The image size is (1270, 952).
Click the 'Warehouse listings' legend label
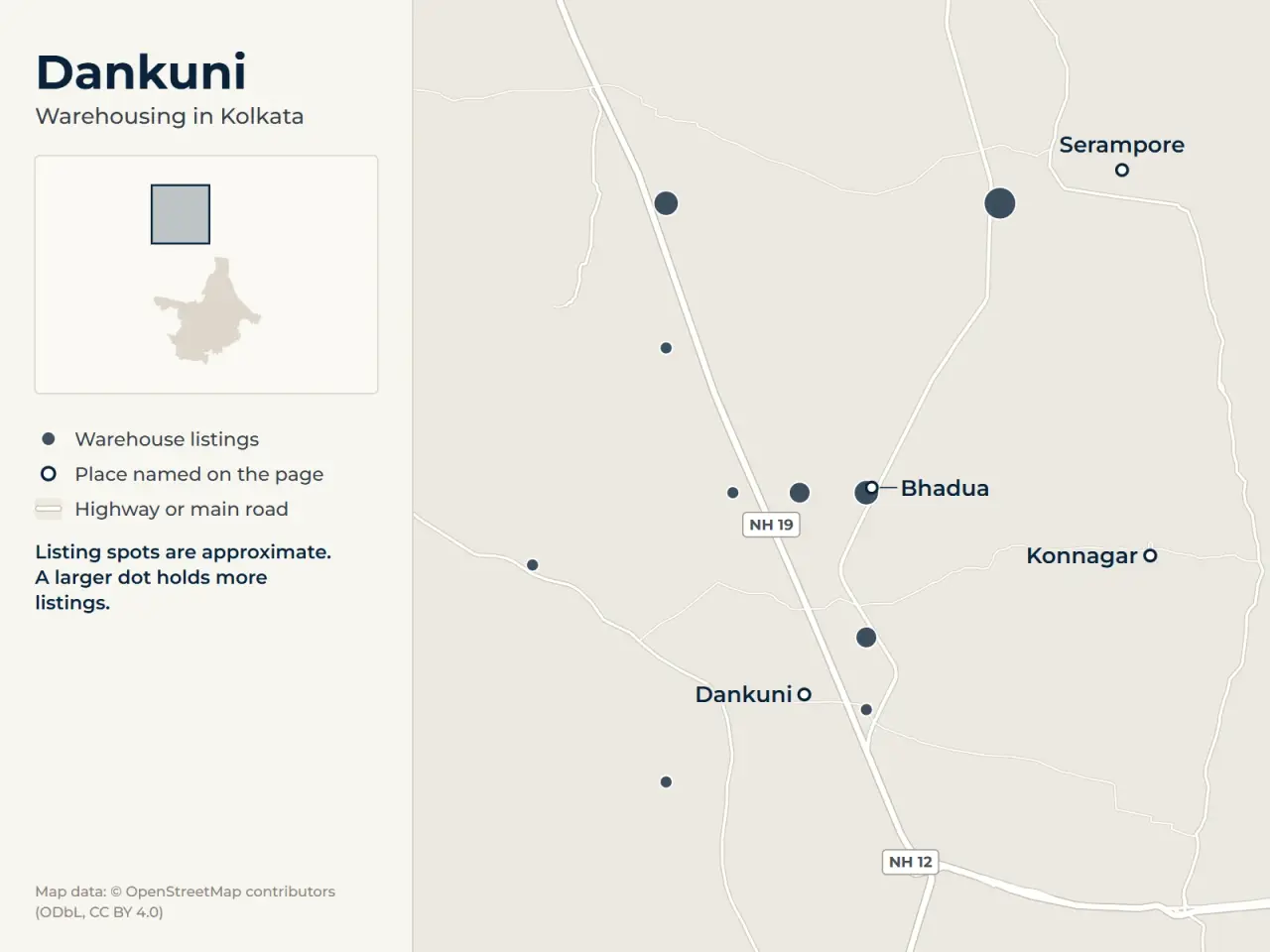[x=167, y=439]
